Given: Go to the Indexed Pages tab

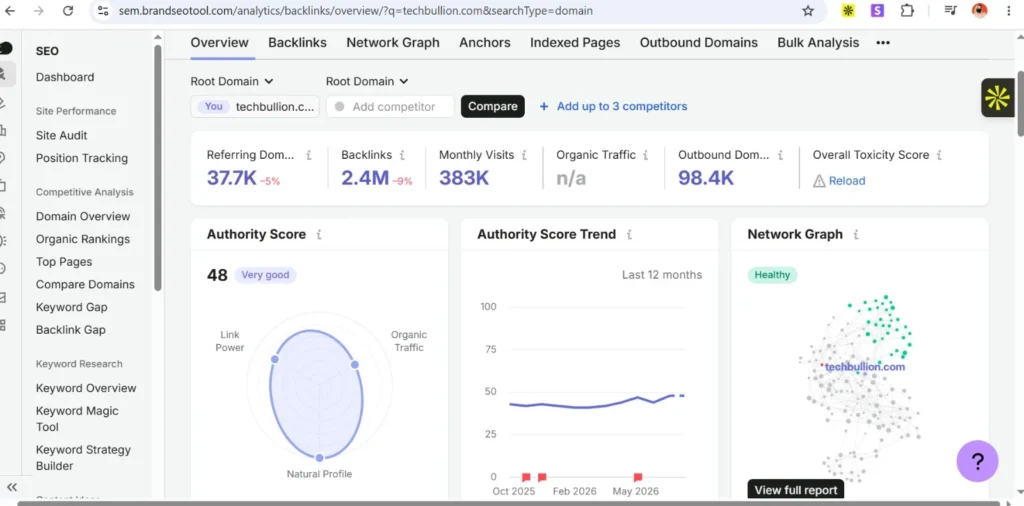Looking at the screenshot, I should [x=575, y=42].
